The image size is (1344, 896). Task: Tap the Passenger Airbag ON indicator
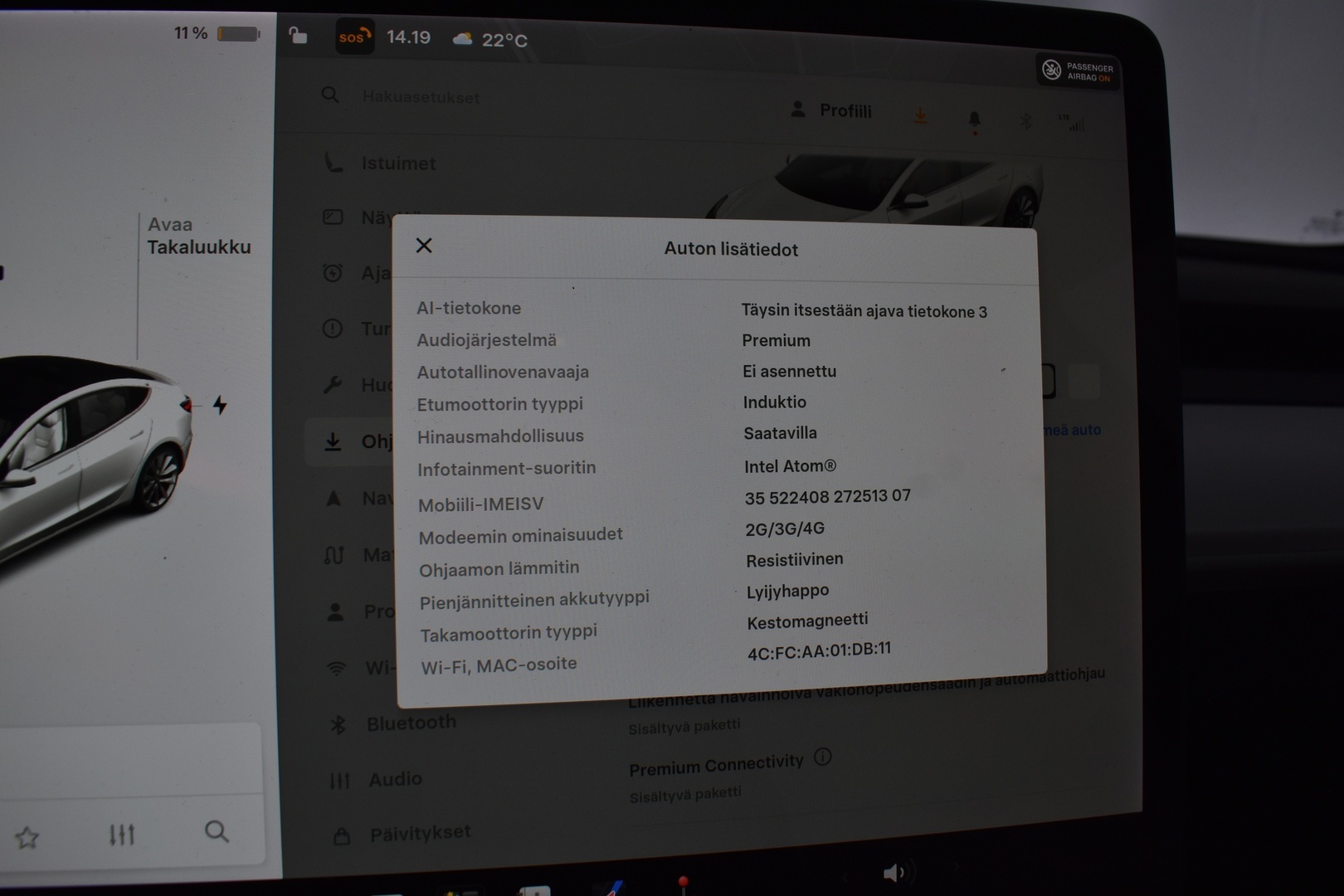click(1078, 71)
